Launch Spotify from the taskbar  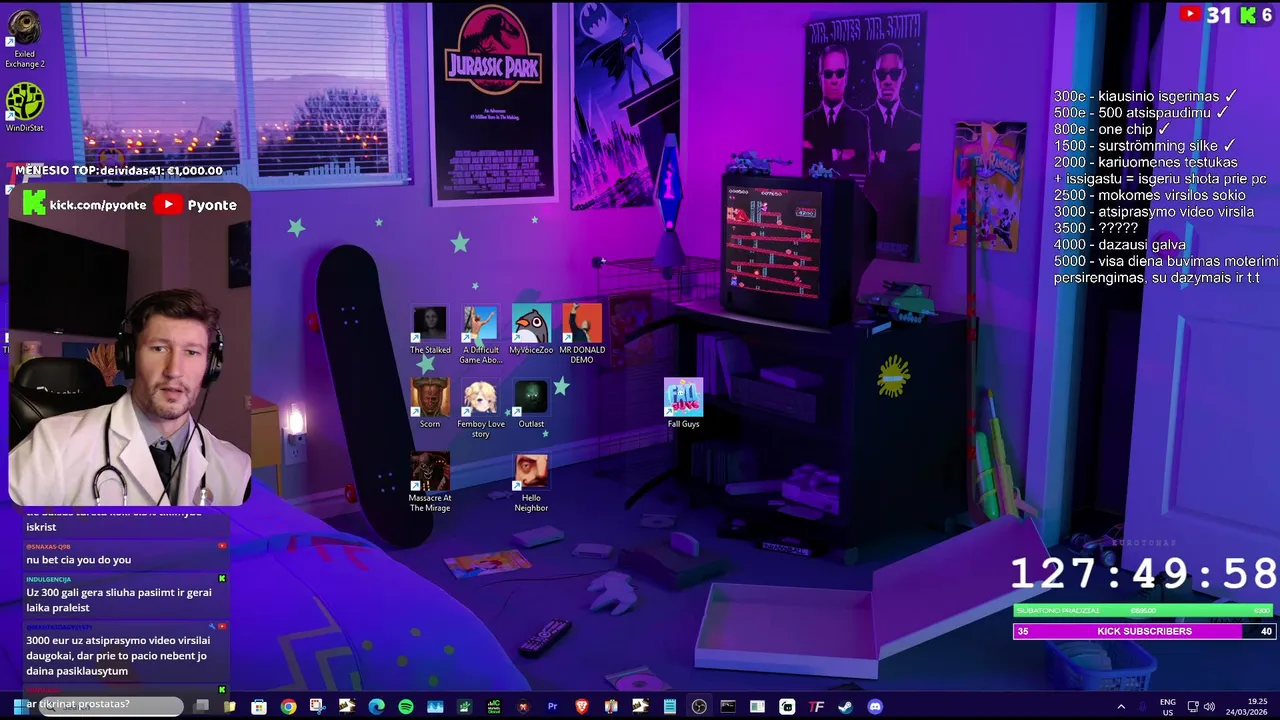(x=406, y=707)
